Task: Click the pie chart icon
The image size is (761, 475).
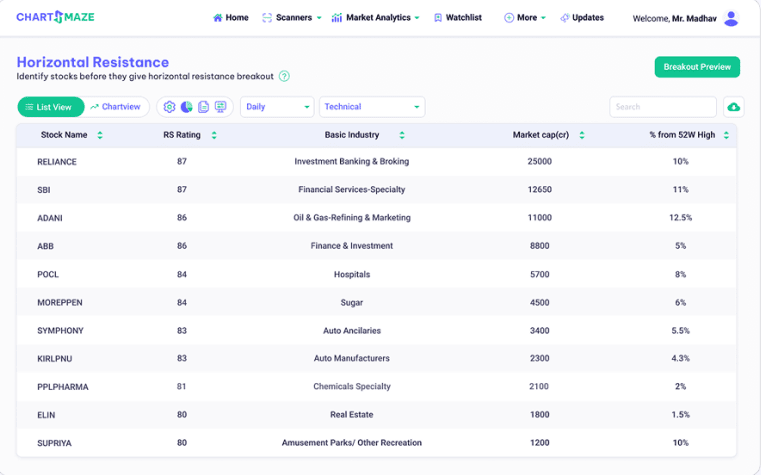Action: click(186, 107)
